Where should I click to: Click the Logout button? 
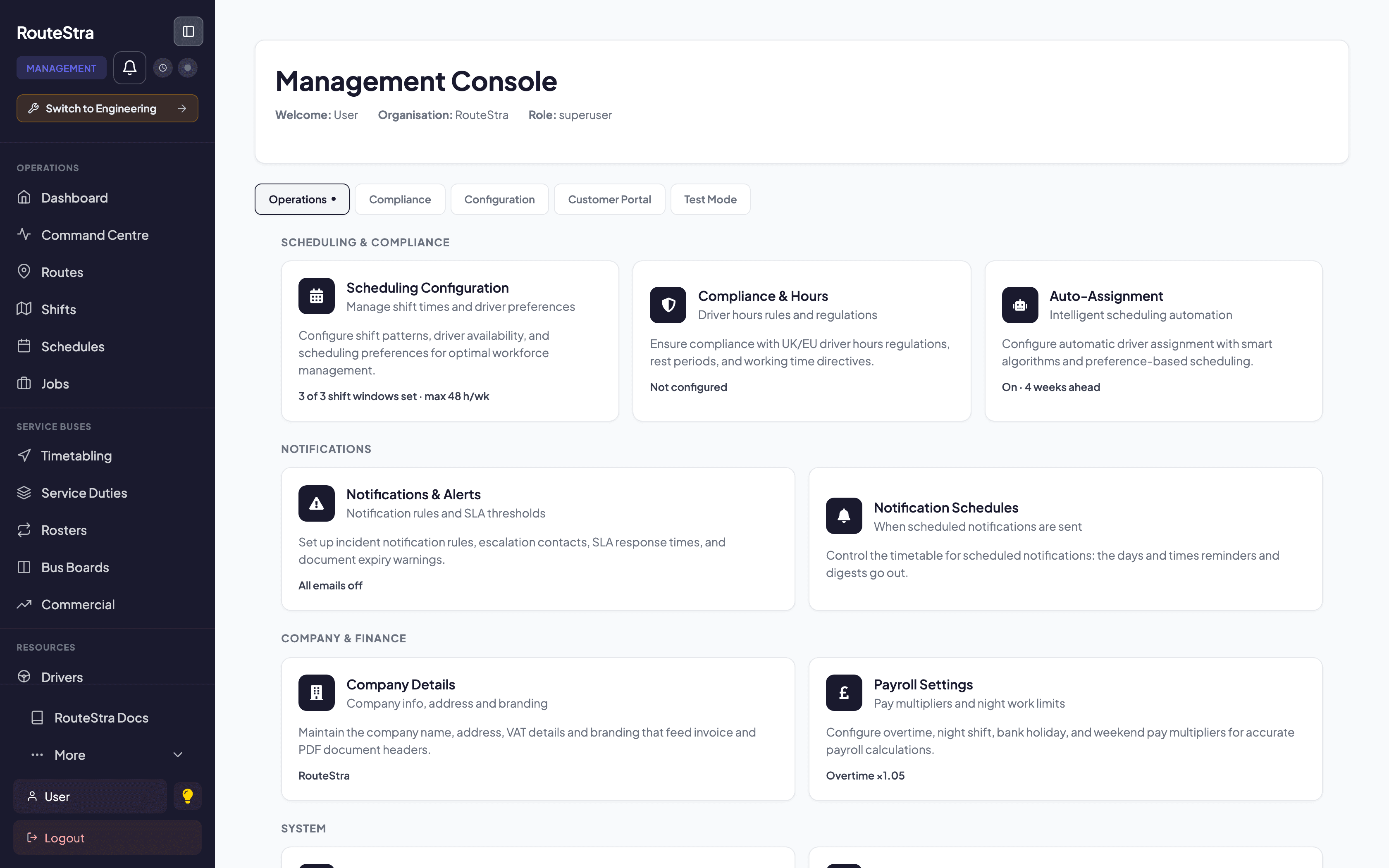click(107, 837)
